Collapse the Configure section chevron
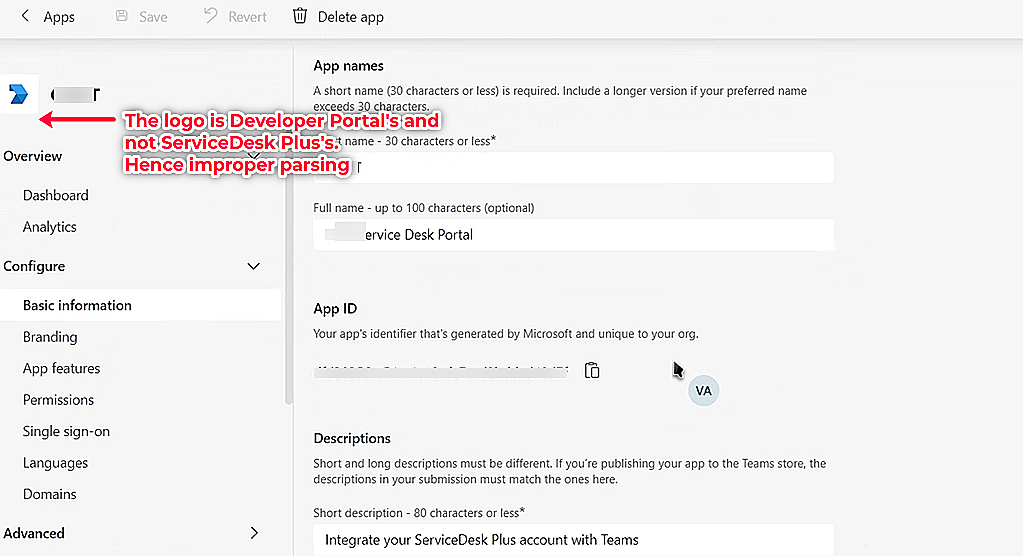Viewport: 1023px width, 556px height. 254,266
